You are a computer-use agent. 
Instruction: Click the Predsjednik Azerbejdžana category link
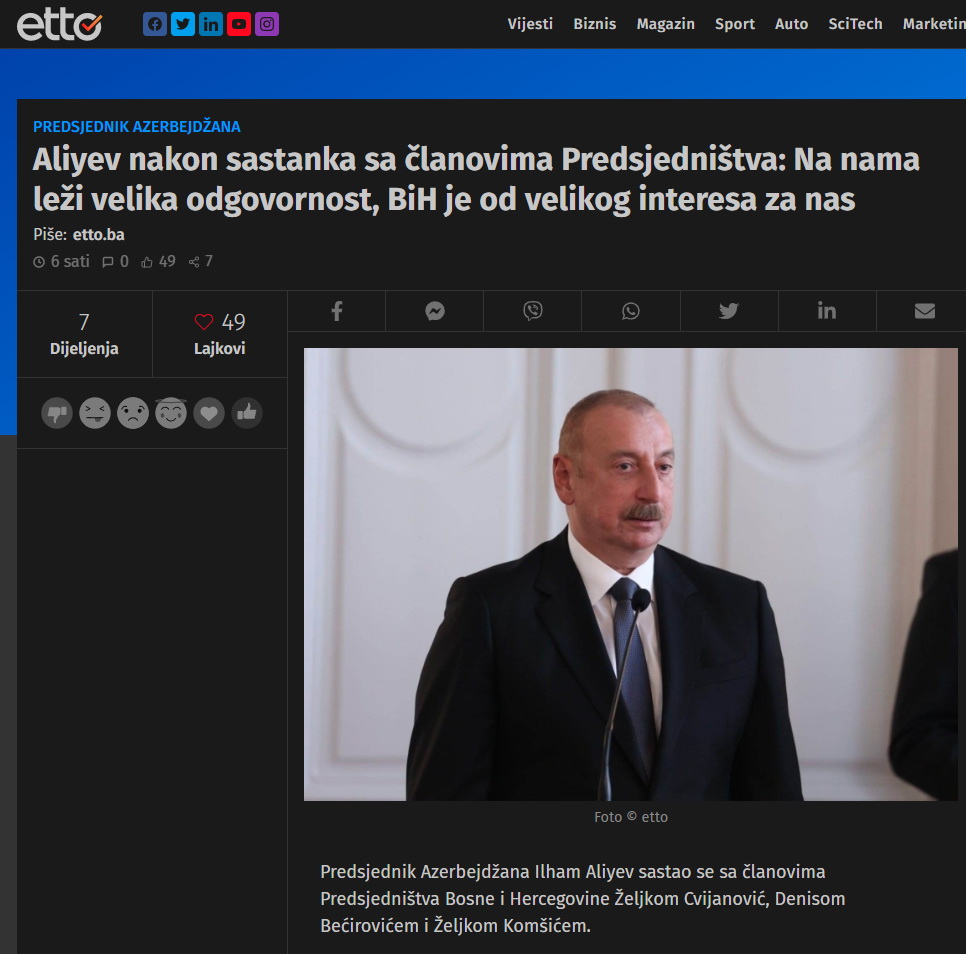pyautogui.click(x=137, y=127)
